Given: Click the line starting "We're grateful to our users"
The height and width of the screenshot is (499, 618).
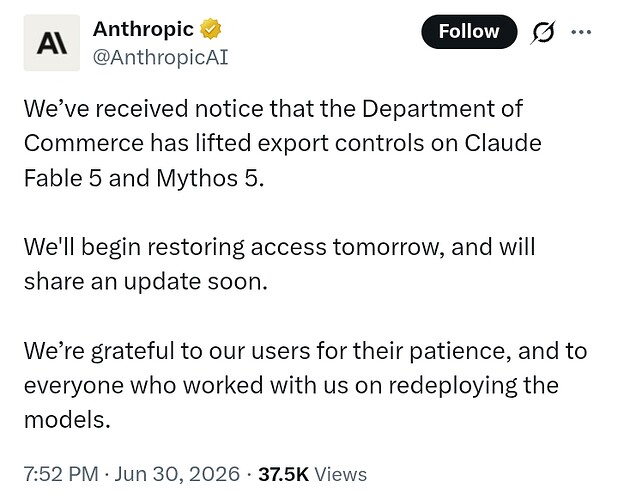Looking at the screenshot, I should tap(305, 351).
